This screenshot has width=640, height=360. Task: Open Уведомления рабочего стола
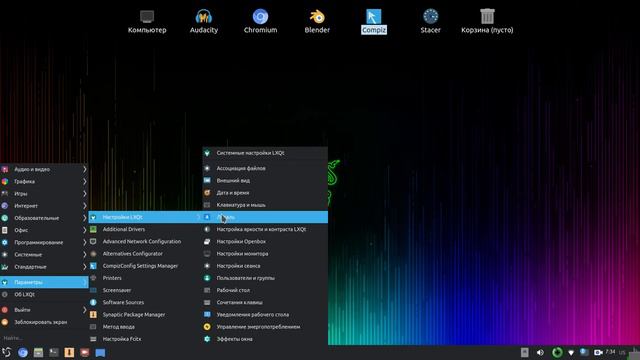(265, 315)
